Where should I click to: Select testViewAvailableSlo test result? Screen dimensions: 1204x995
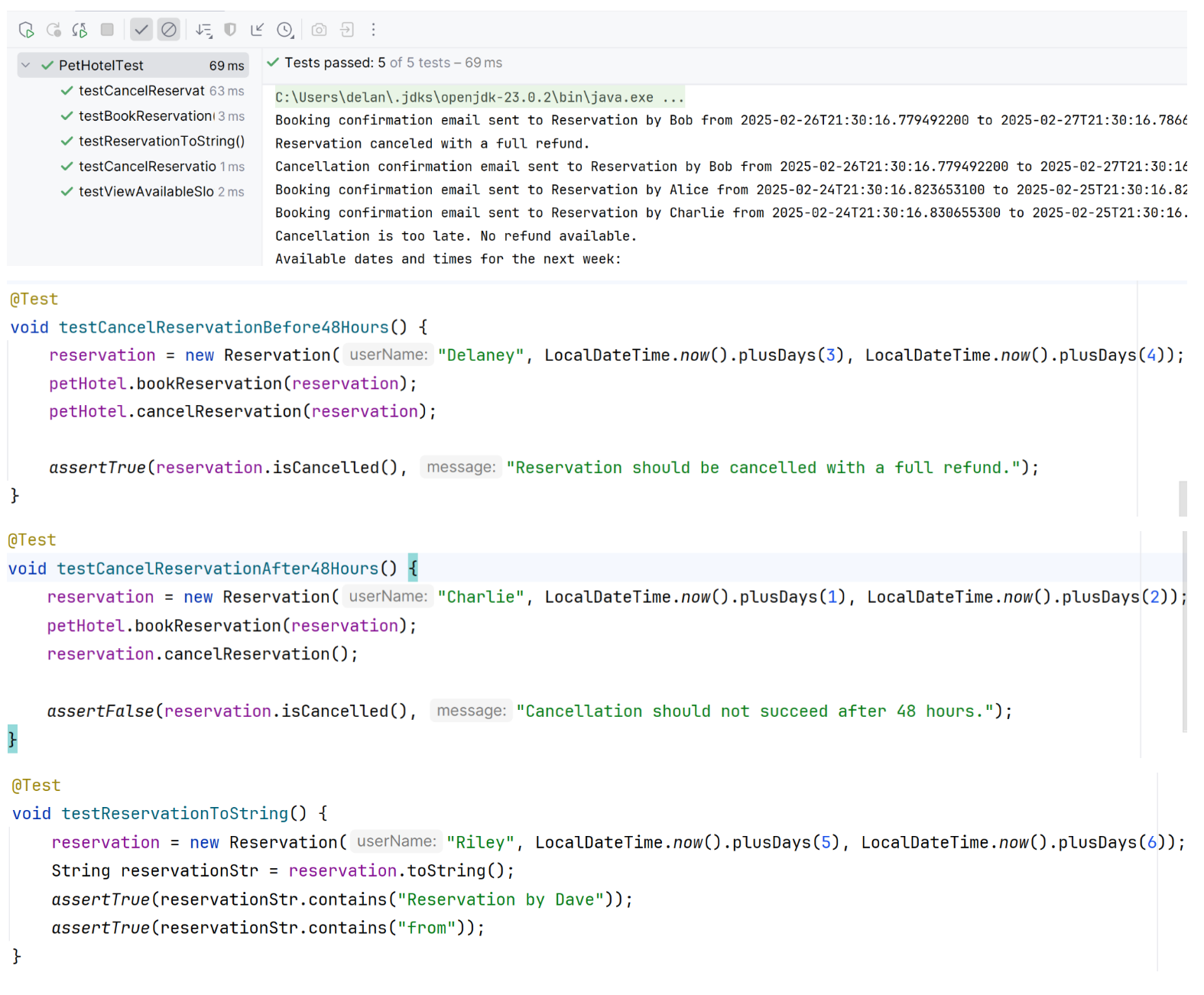coord(146,192)
